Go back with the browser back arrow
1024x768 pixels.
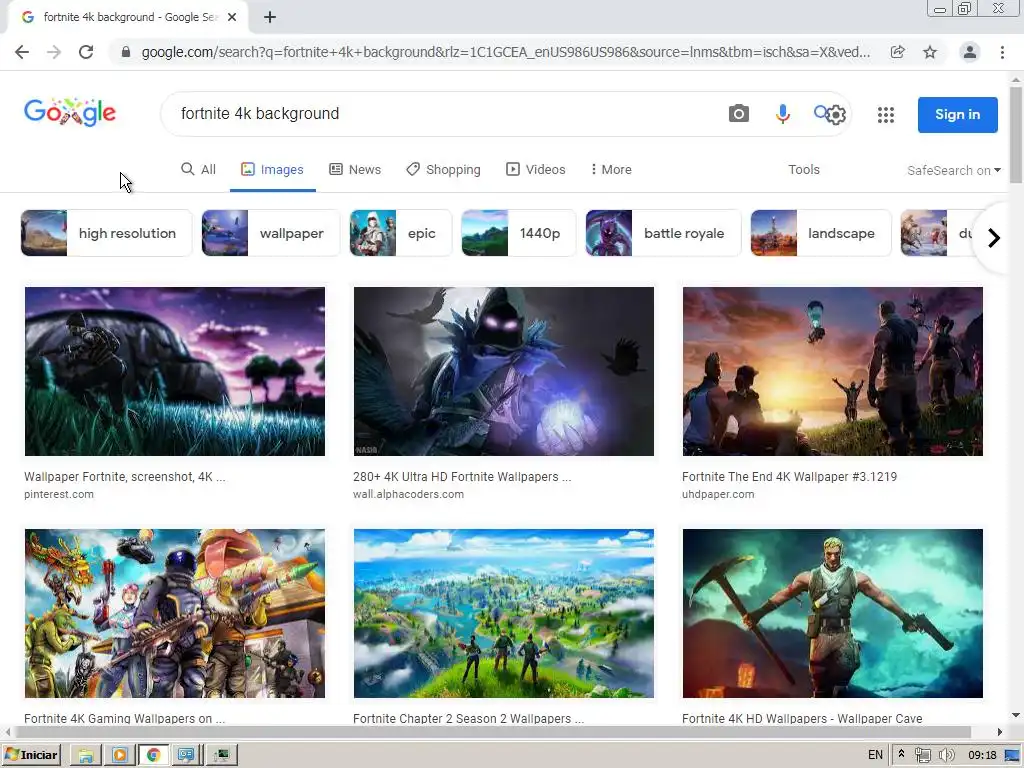tap(22, 52)
